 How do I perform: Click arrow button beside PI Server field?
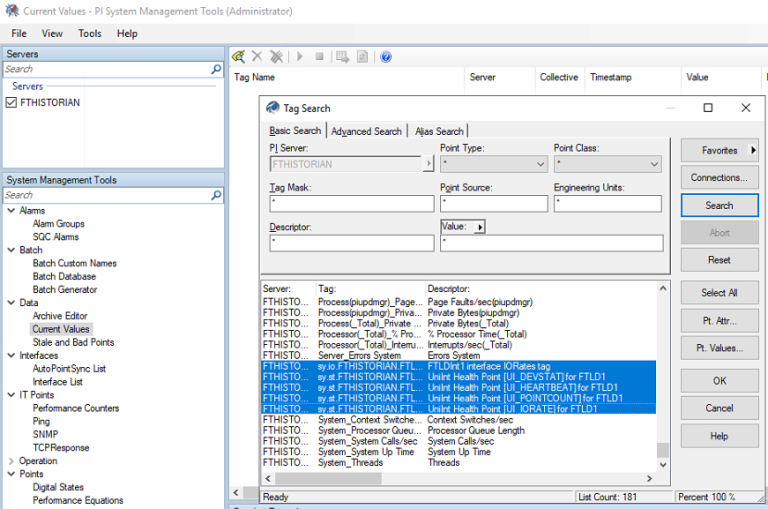point(429,164)
